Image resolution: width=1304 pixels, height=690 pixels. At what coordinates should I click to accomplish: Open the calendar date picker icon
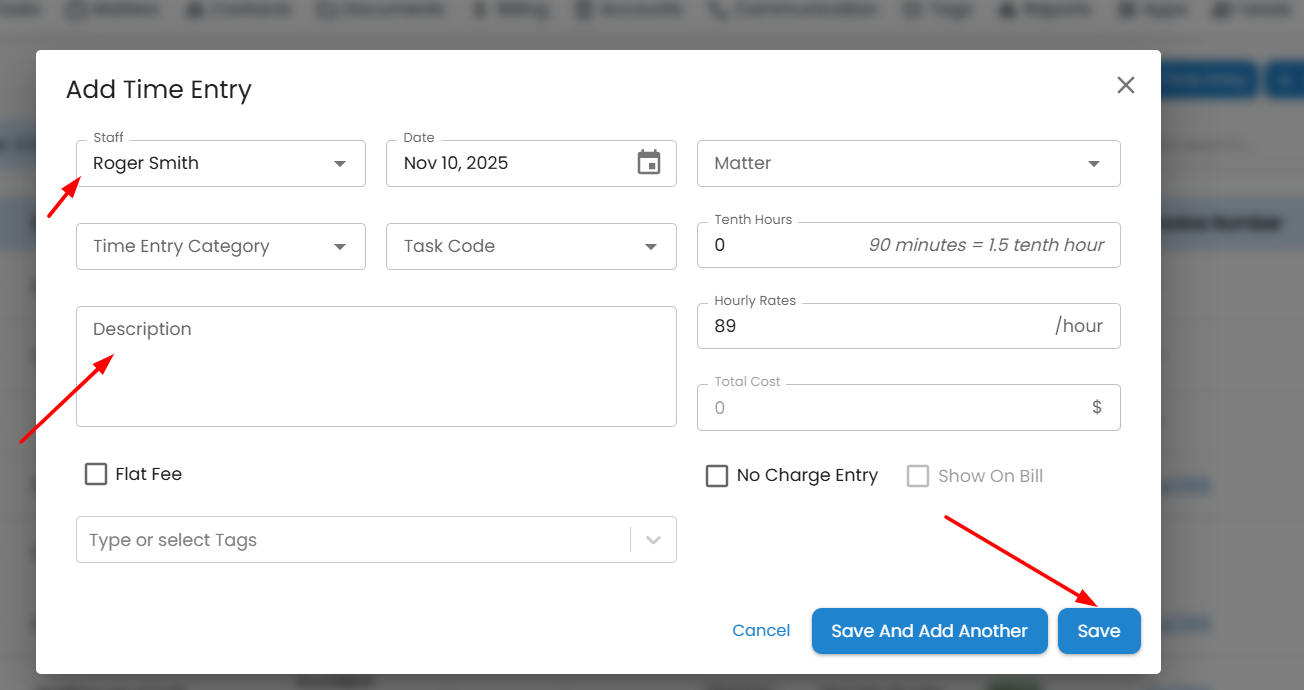[649, 163]
